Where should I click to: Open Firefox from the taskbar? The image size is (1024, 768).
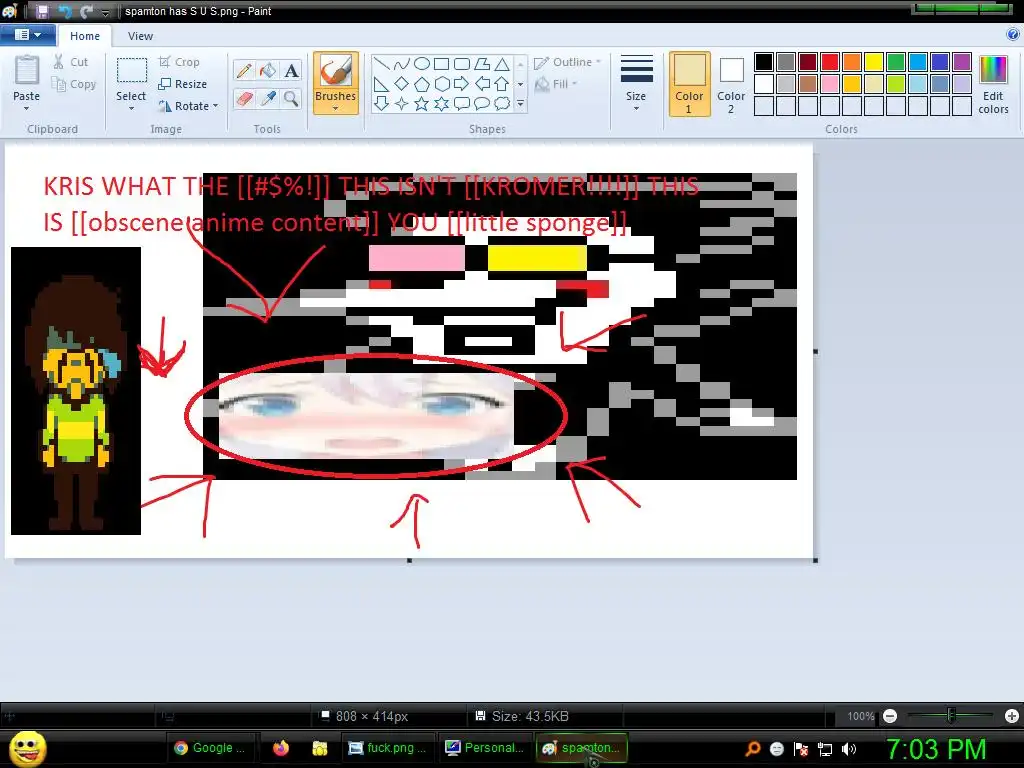click(x=281, y=748)
